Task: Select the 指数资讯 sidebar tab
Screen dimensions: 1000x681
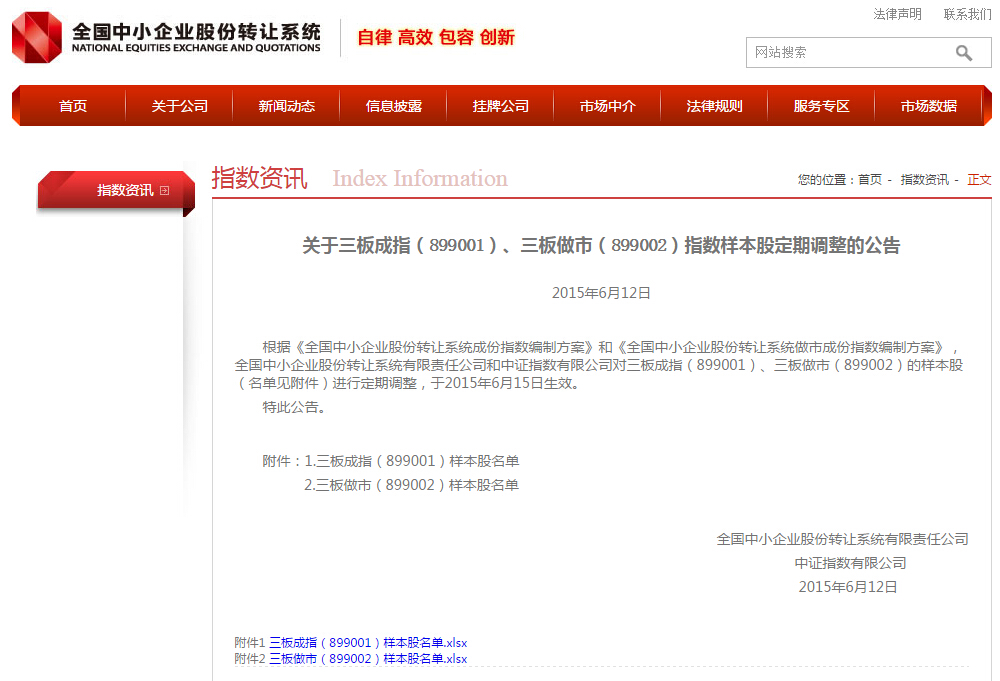Action: click(x=116, y=190)
